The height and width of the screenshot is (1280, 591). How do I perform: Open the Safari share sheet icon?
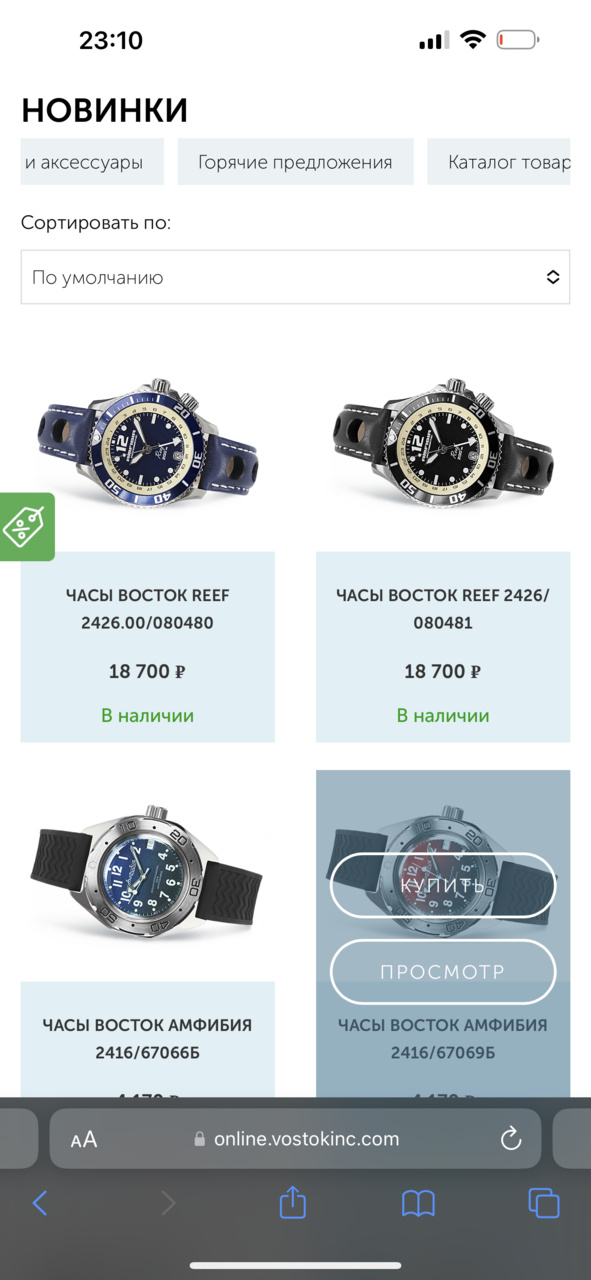click(x=292, y=1201)
